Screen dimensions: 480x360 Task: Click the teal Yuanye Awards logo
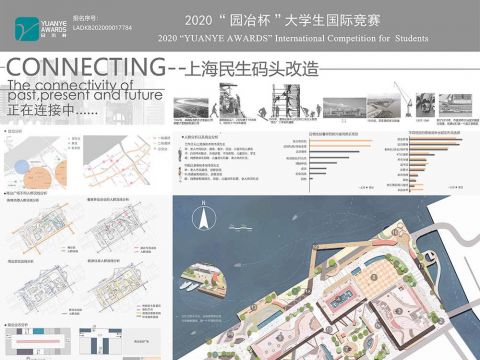tap(27, 29)
